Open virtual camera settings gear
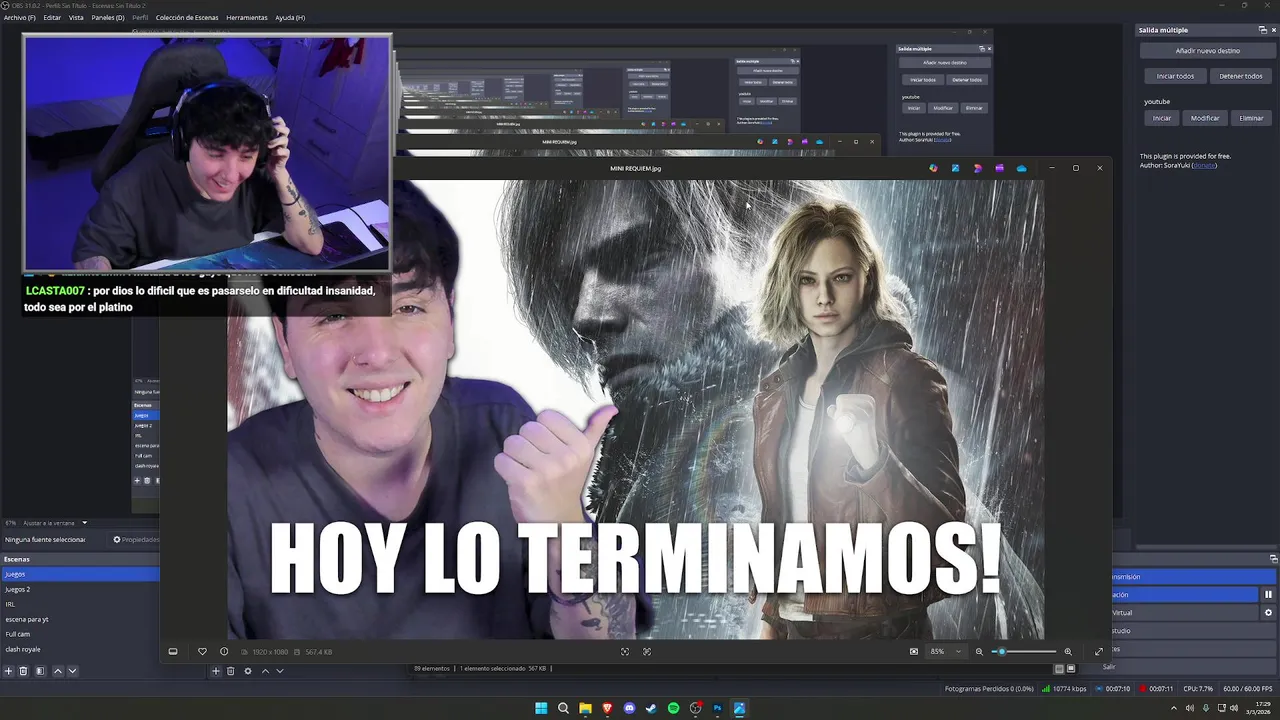1280x720 pixels. [x=1268, y=613]
